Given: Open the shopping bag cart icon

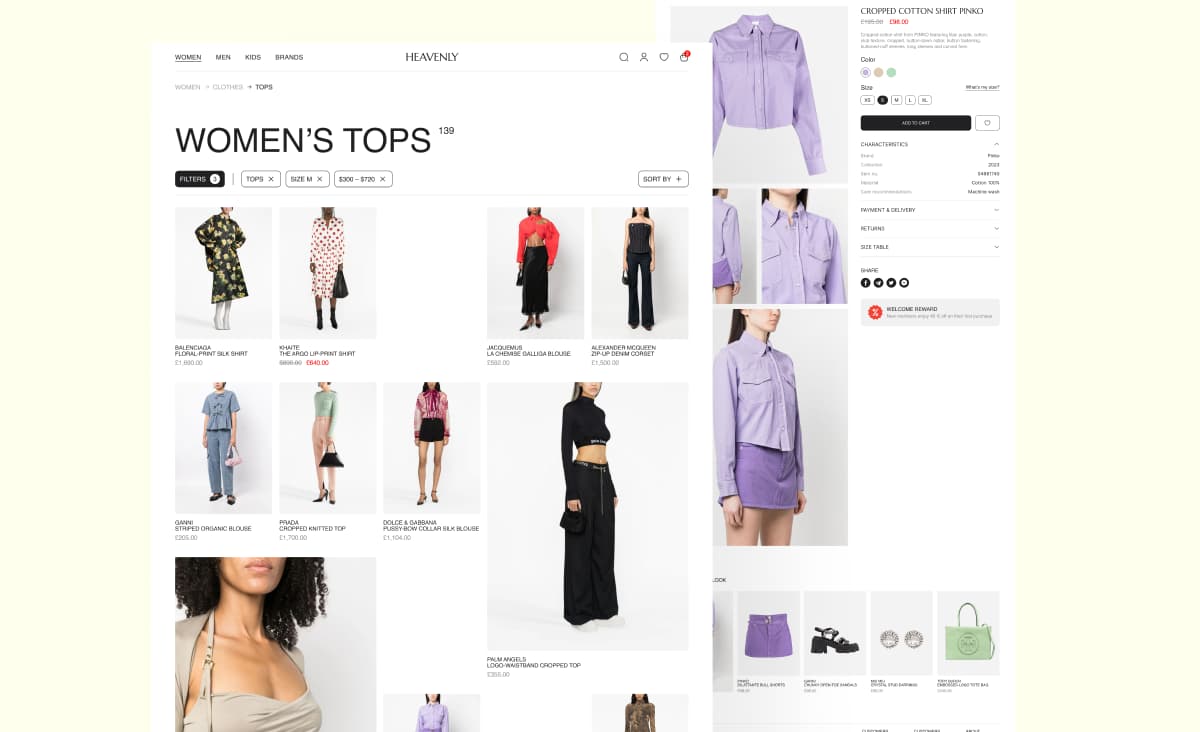Looking at the screenshot, I should click(x=684, y=57).
